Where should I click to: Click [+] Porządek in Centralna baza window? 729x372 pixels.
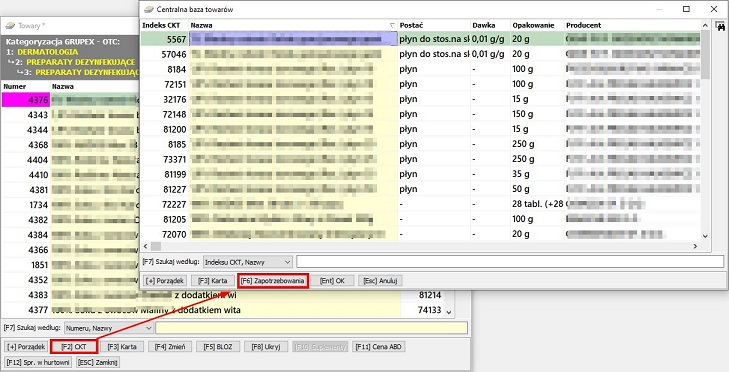point(165,281)
